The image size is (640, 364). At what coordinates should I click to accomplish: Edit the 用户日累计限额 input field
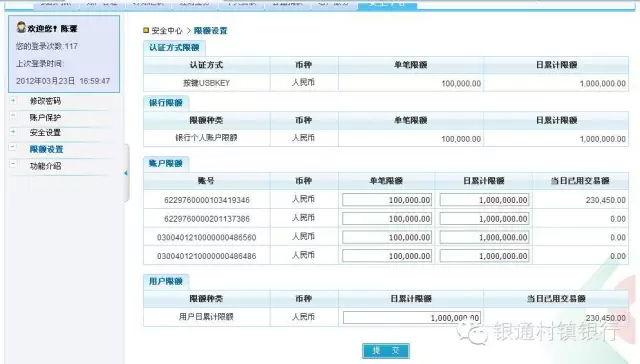[412, 317]
